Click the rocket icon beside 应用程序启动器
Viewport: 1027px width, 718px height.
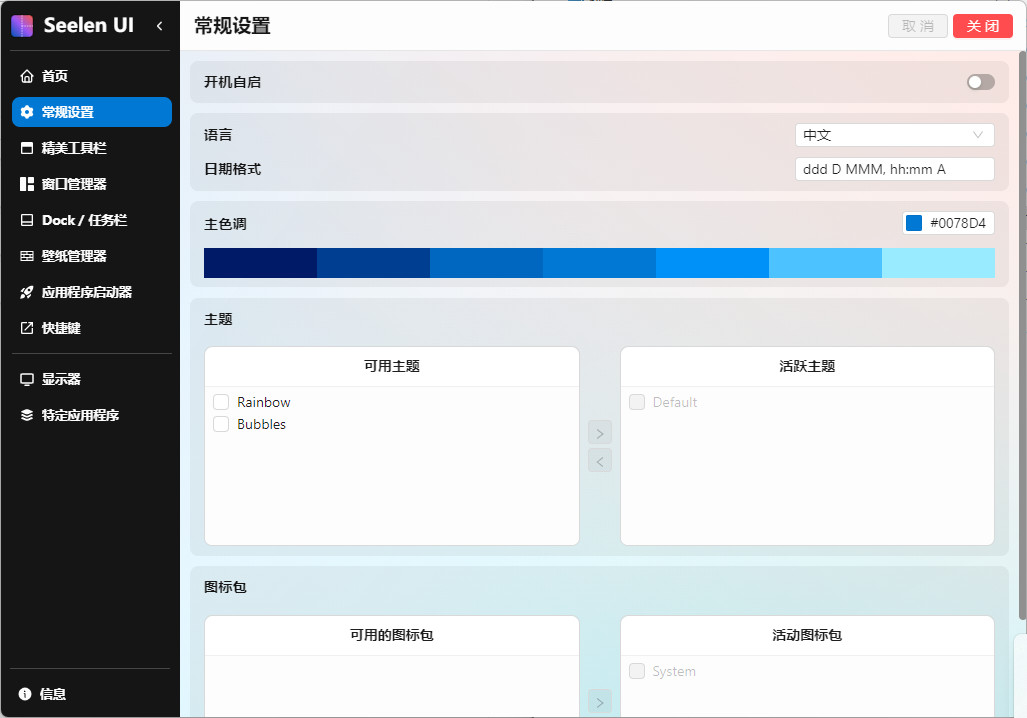tap(27, 292)
